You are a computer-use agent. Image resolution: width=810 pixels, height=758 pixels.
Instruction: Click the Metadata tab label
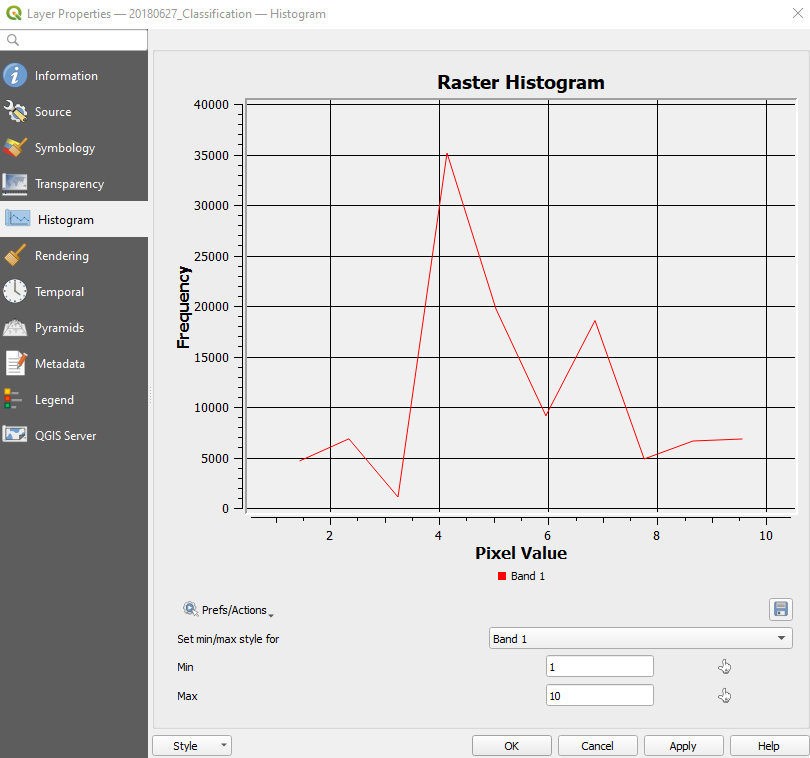click(60, 364)
